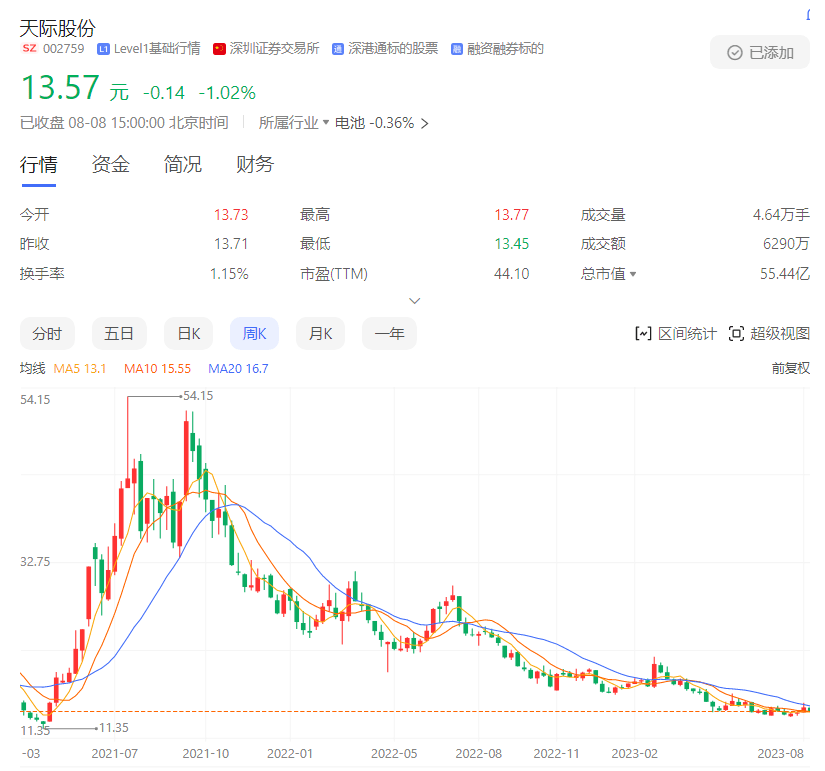This screenshot has height=771, width=825.
Task: Click the Shenzhen Stock Exchange flag icon
Action: tap(219, 49)
